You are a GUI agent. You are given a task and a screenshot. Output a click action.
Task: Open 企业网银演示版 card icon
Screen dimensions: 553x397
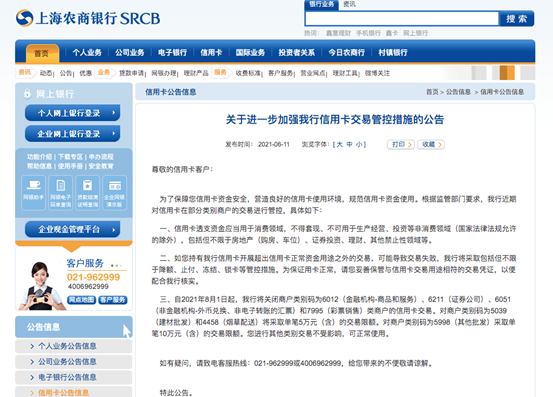point(115,193)
